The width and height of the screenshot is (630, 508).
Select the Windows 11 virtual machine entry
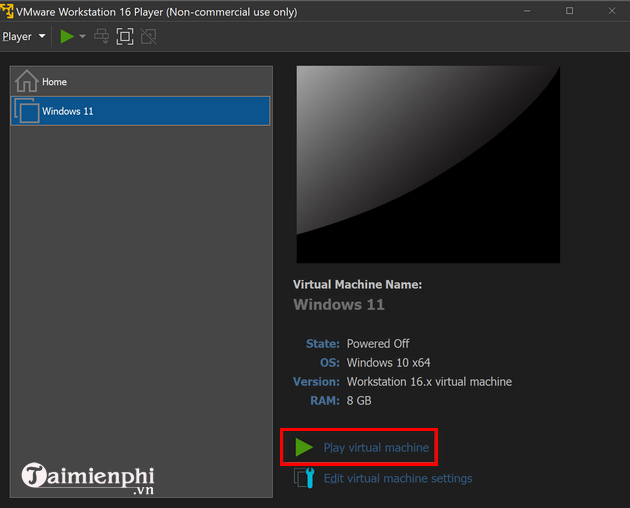140,111
